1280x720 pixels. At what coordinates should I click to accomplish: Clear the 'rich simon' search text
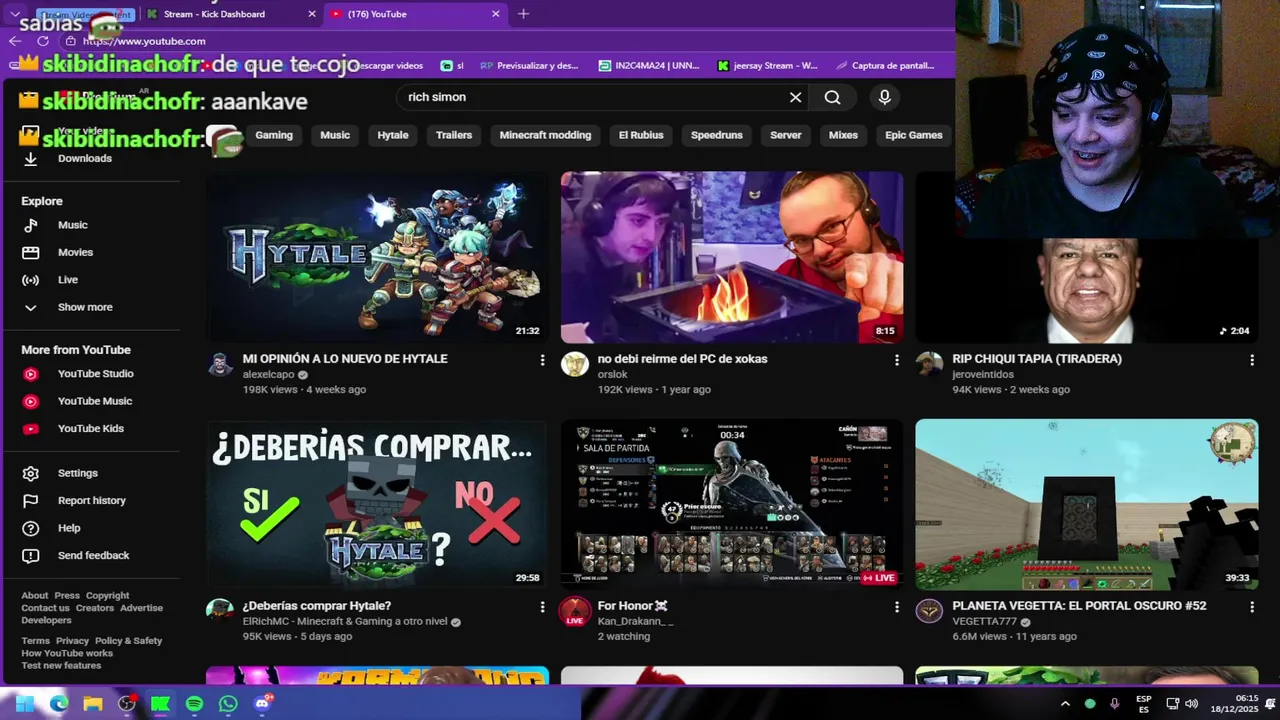click(795, 97)
